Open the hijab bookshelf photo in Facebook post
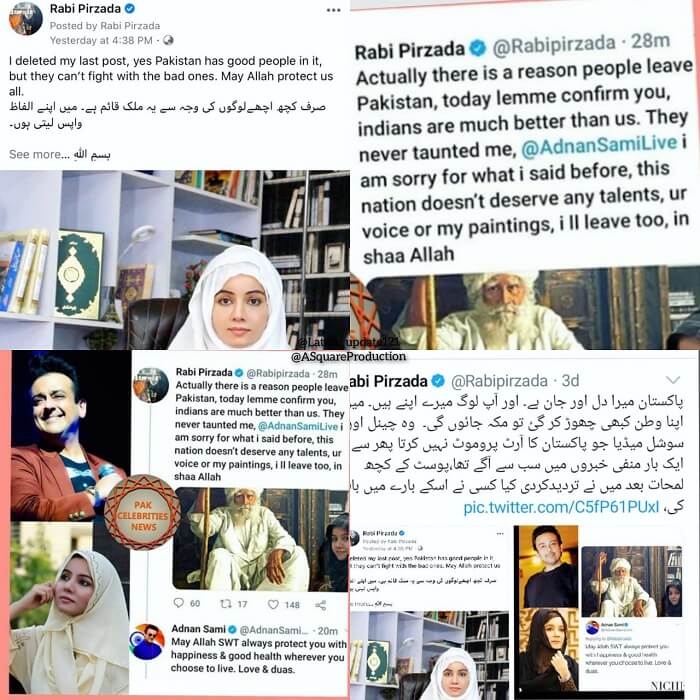Viewport: 700px width, 700px height. click(x=175, y=259)
